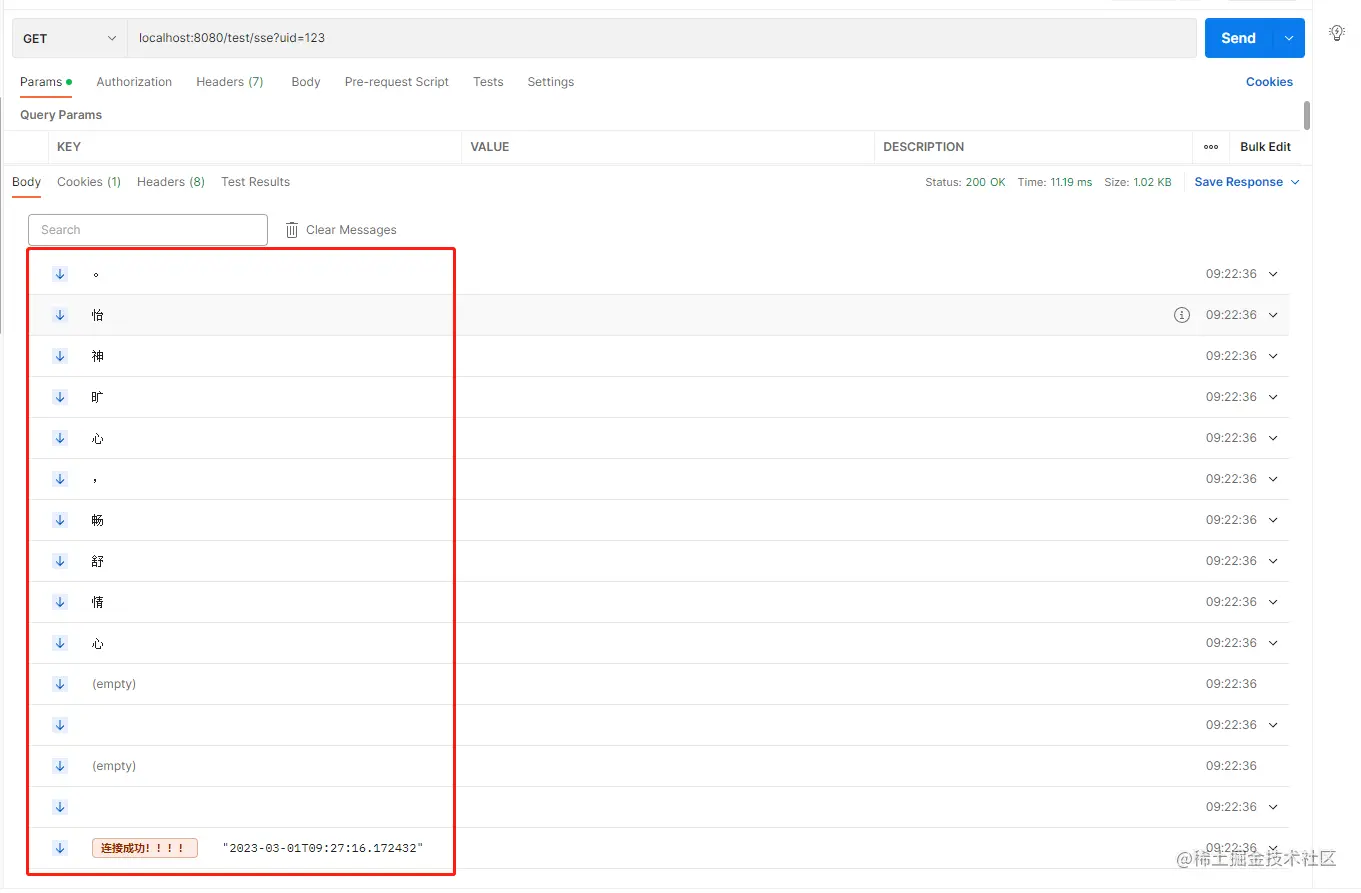Switch to the Test Results tab
Screen dimensions: 1361x893
255,182
